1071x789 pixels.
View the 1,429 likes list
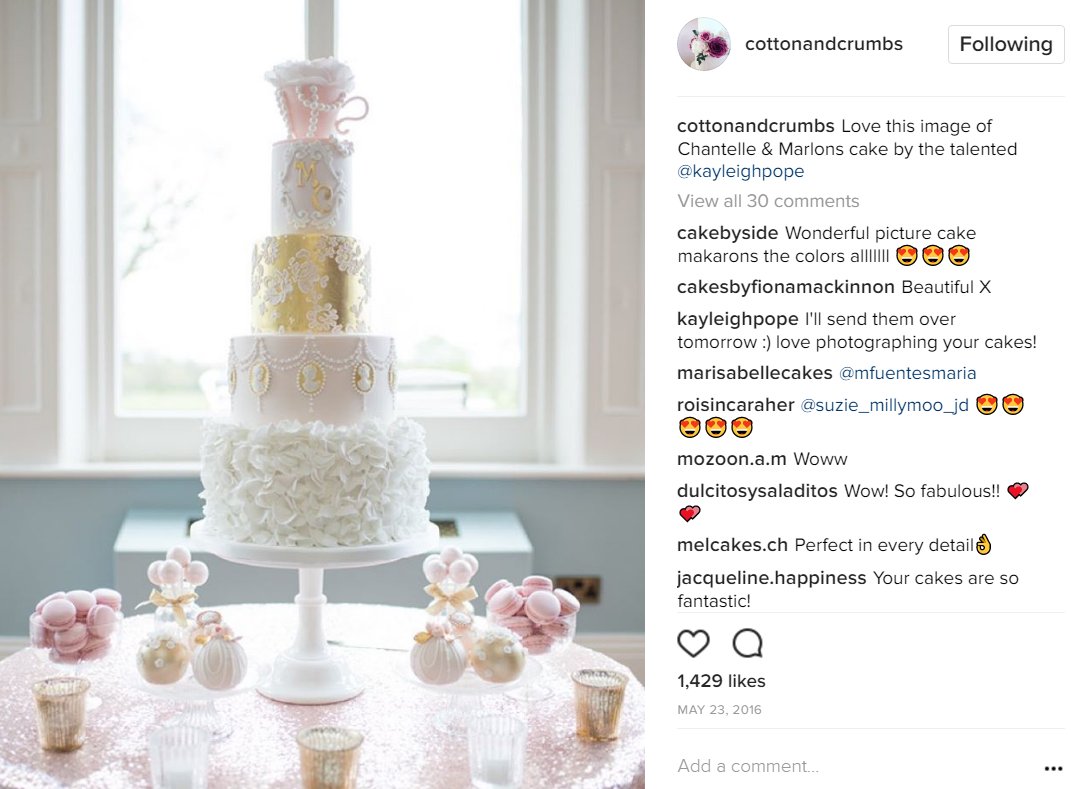pyautogui.click(x=721, y=681)
